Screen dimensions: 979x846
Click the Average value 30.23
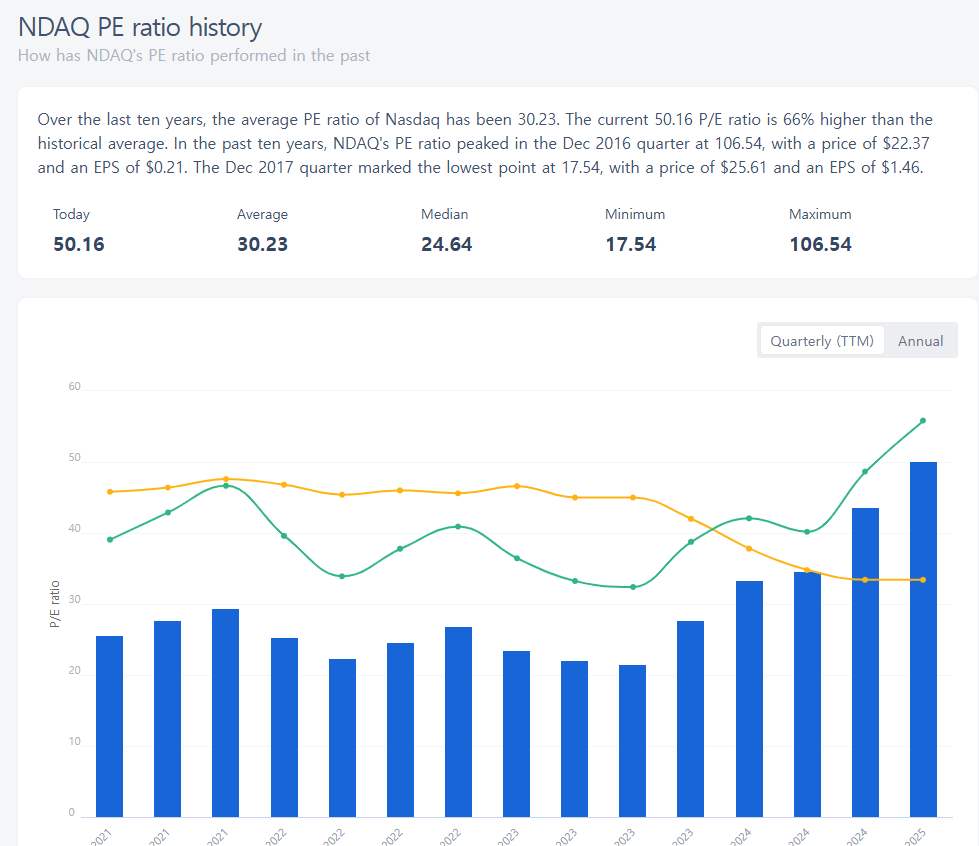click(262, 244)
